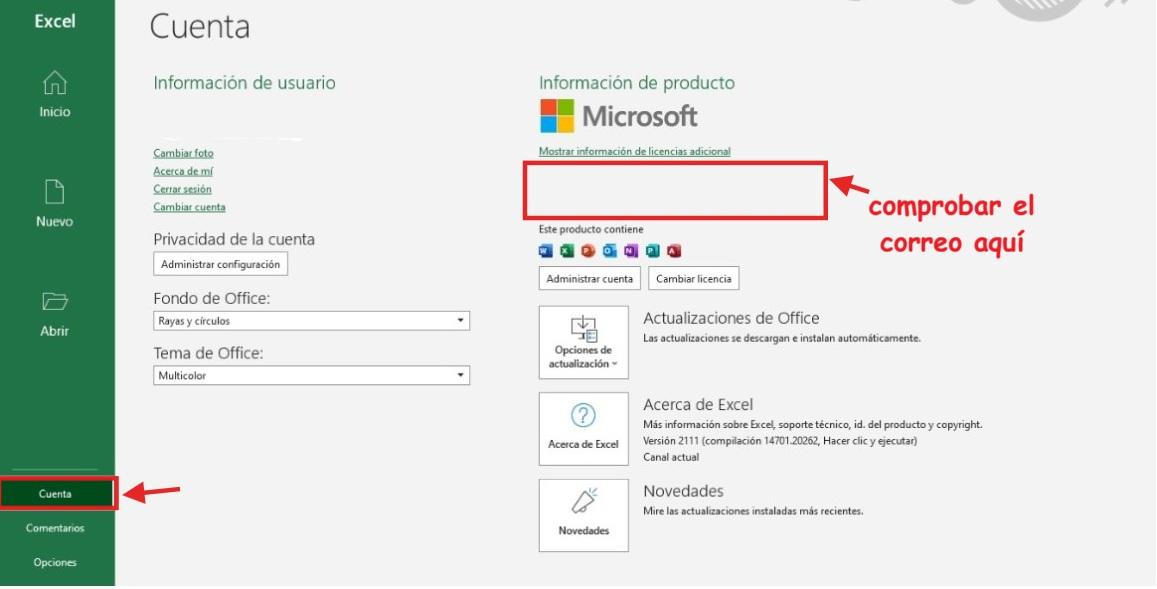This screenshot has width=1157, height=589.
Task: Click the Cambiar licencia button
Action: pos(694,279)
